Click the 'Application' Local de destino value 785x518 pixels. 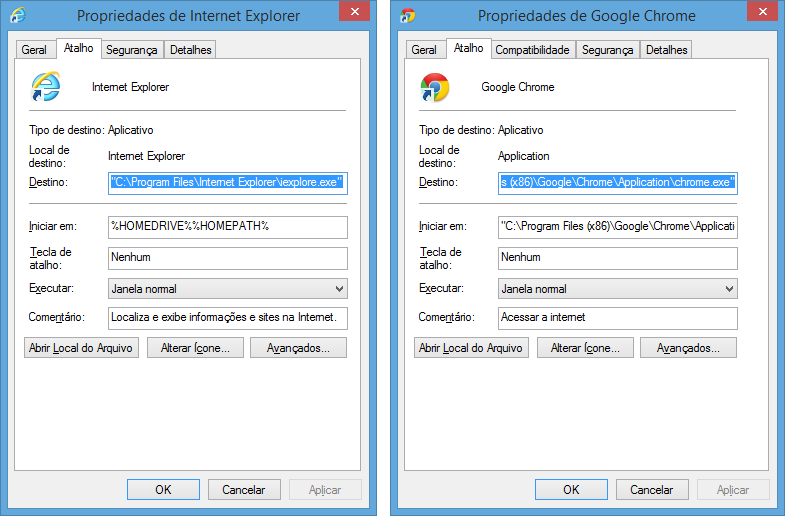[523, 156]
